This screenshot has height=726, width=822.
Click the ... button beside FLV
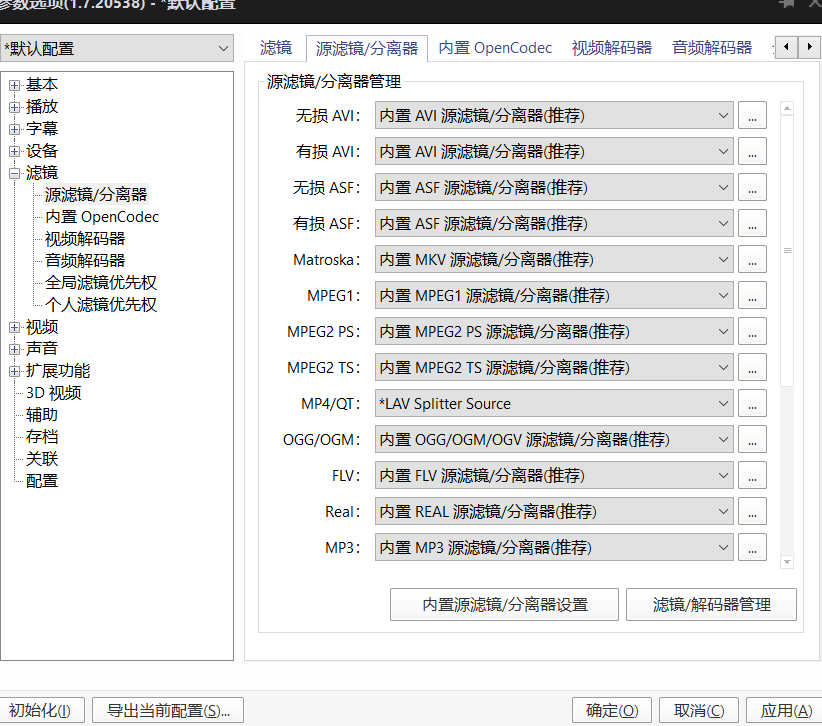click(752, 475)
